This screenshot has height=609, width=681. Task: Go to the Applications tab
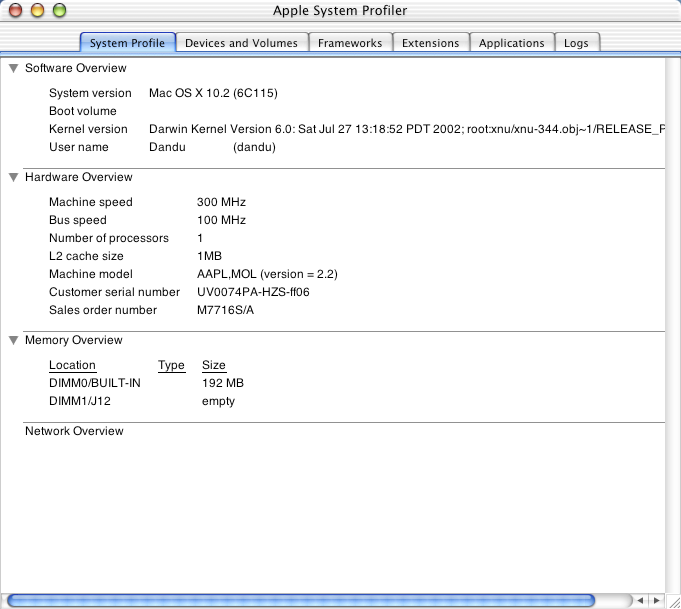[511, 43]
